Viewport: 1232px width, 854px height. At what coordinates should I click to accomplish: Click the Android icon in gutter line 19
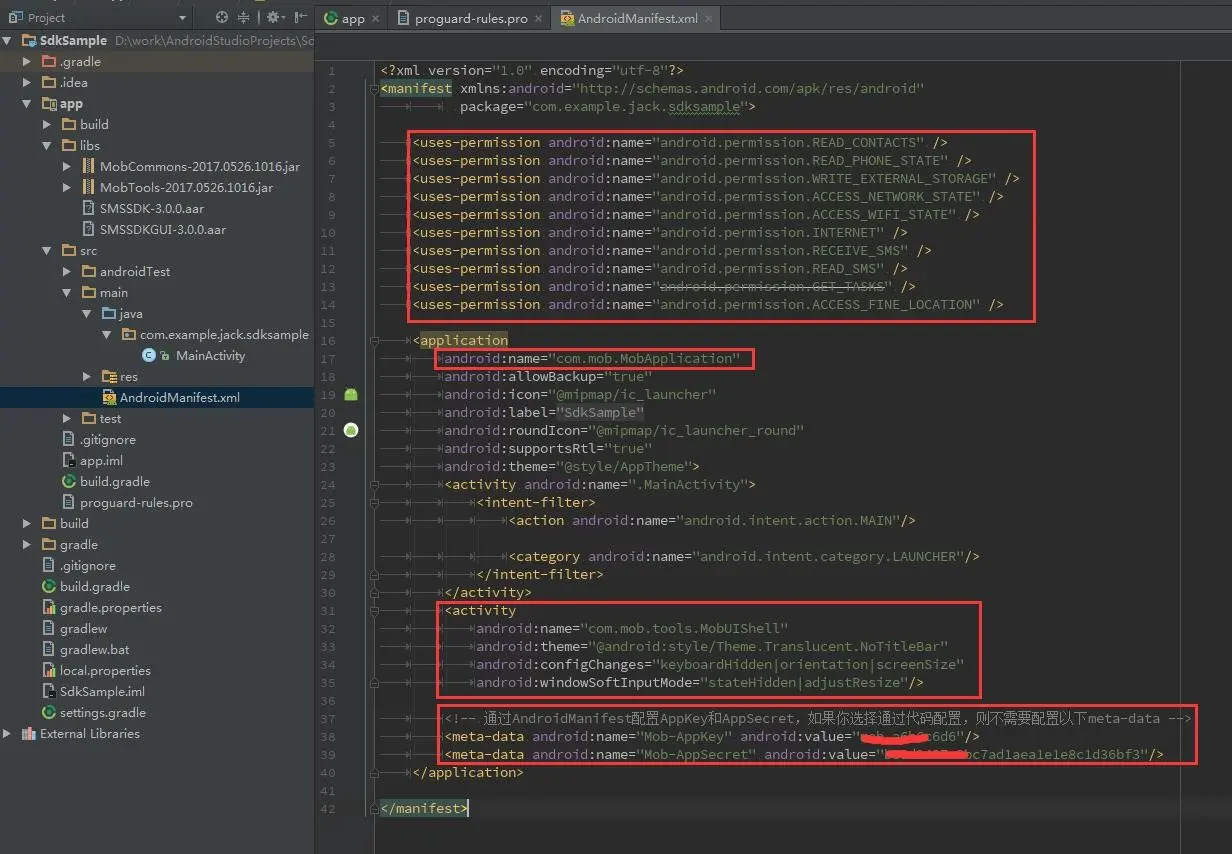[351, 394]
